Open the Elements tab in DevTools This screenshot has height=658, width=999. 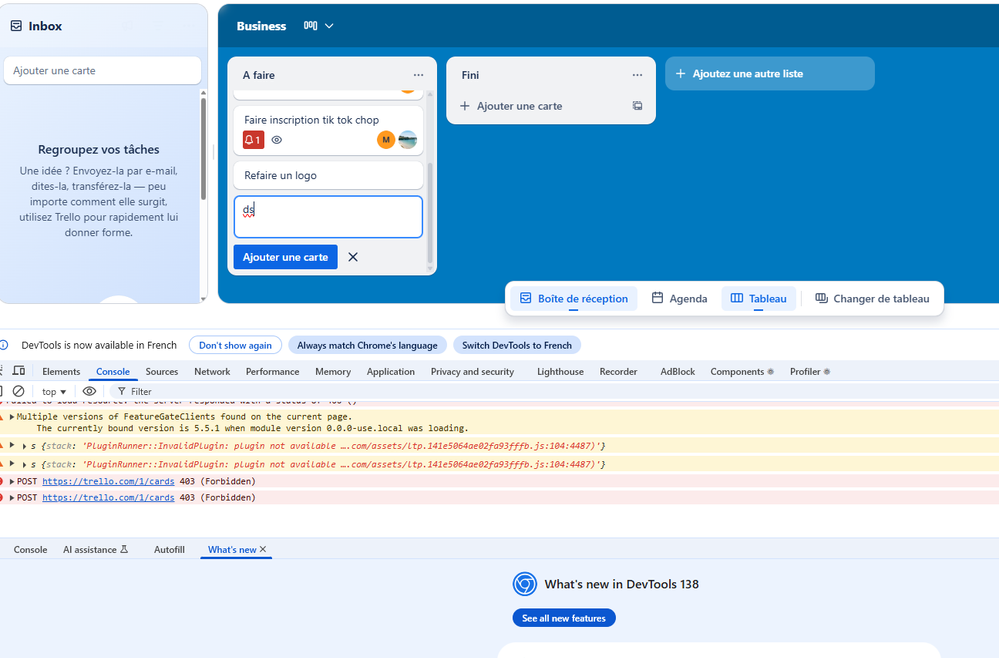tap(61, 371)
